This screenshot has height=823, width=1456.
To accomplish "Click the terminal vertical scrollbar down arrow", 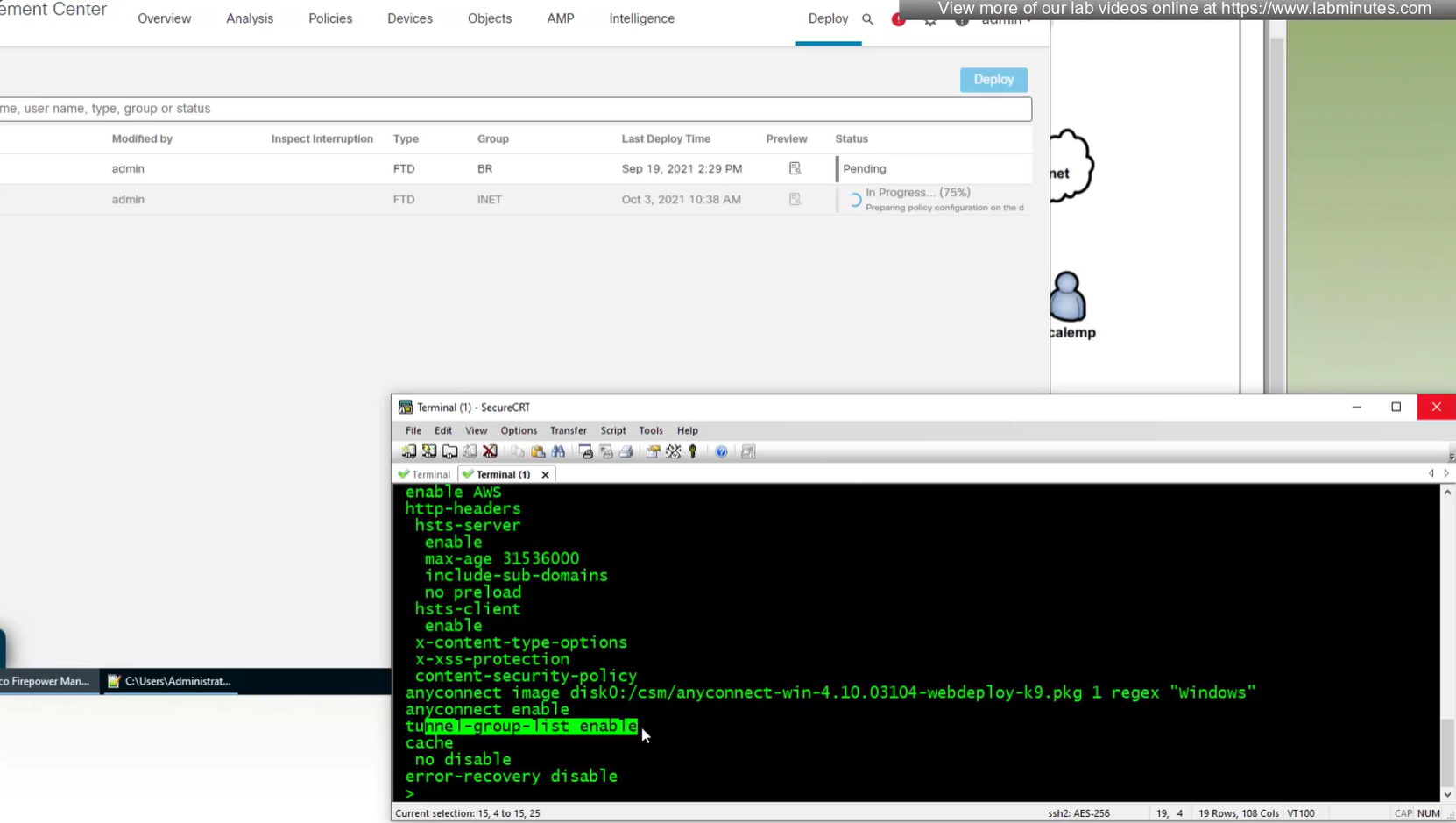I will (1447, 794).
